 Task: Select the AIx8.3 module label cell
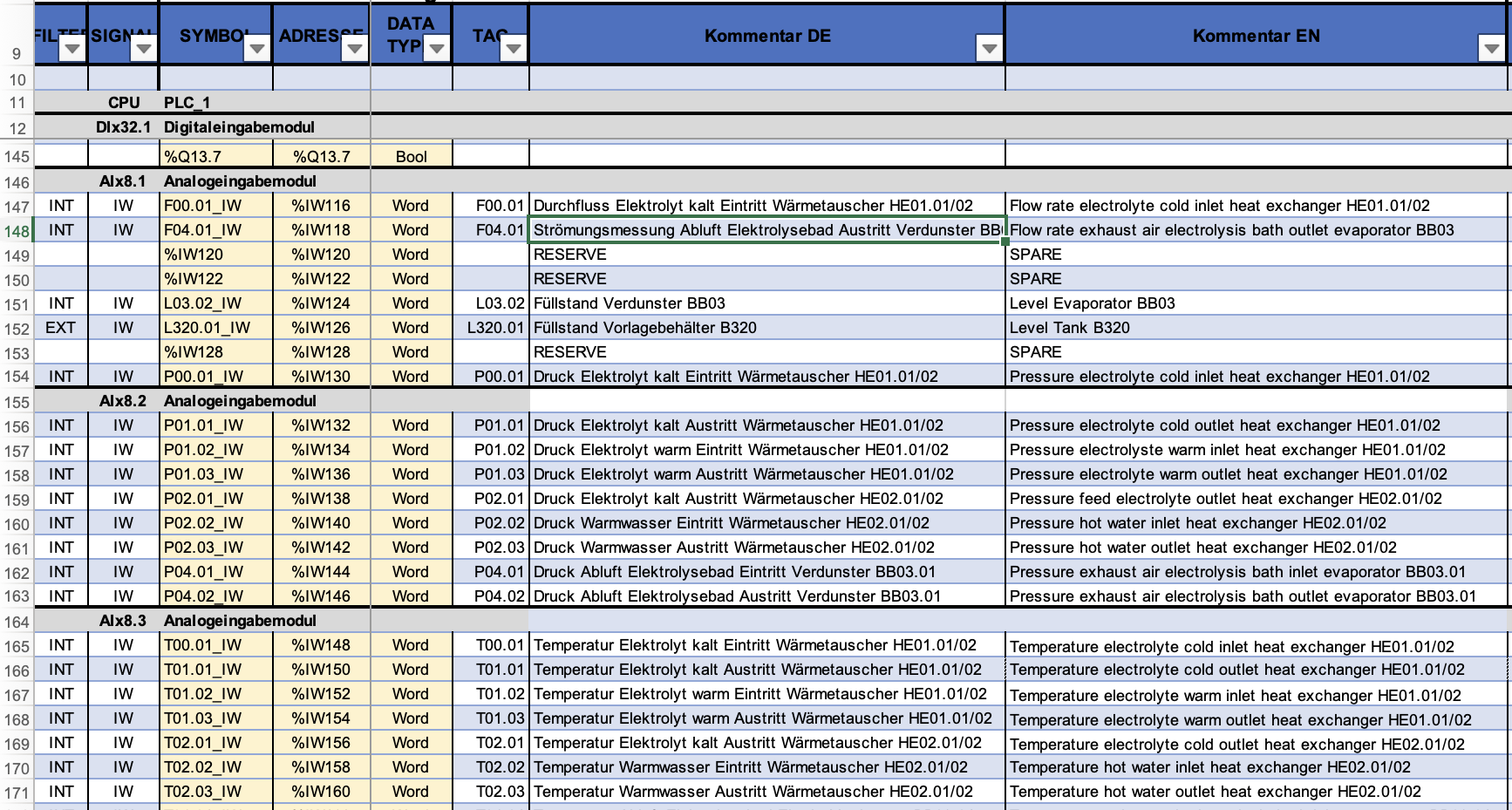[123, 621]
